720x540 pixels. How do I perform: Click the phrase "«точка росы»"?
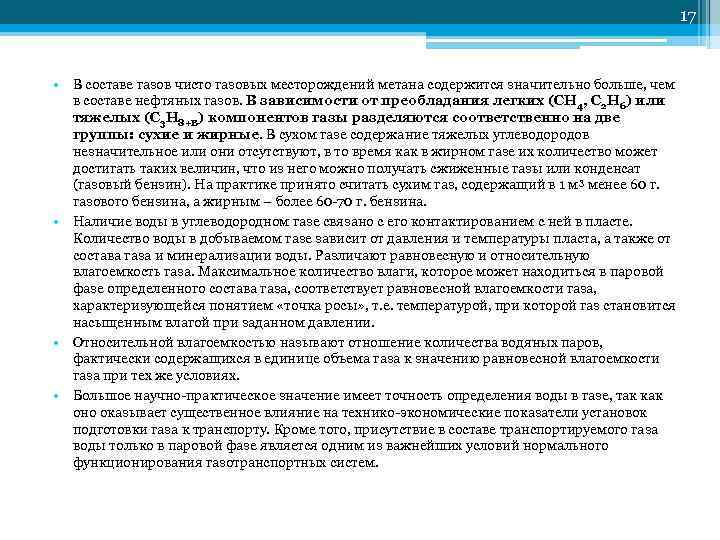[322, 306]
